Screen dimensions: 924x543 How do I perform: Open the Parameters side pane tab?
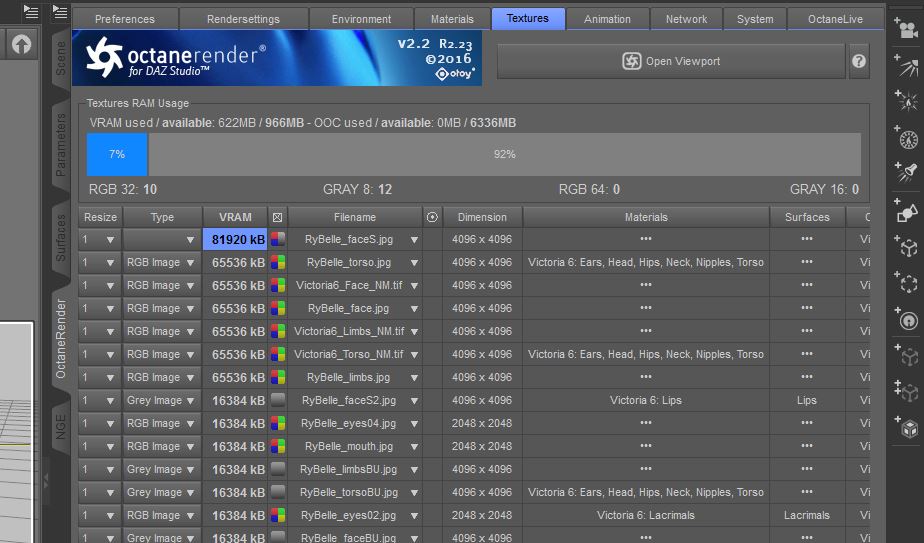(x=61, y=145)
